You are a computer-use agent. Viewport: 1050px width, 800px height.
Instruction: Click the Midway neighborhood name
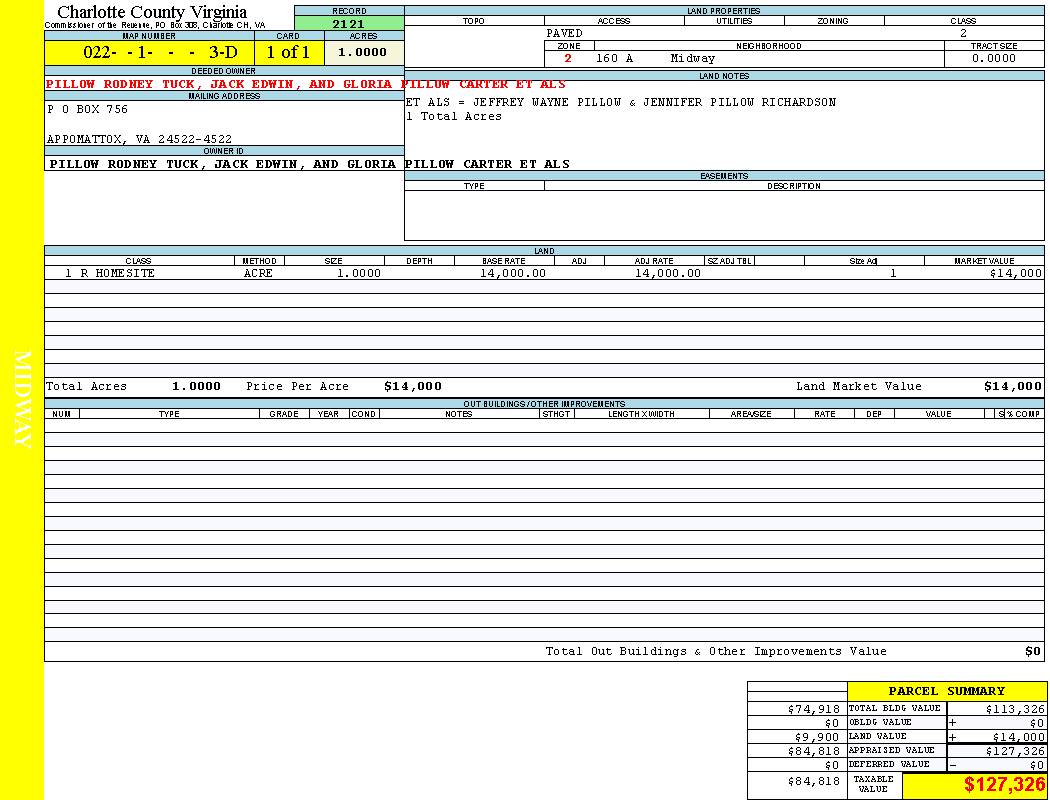[693, 58]
